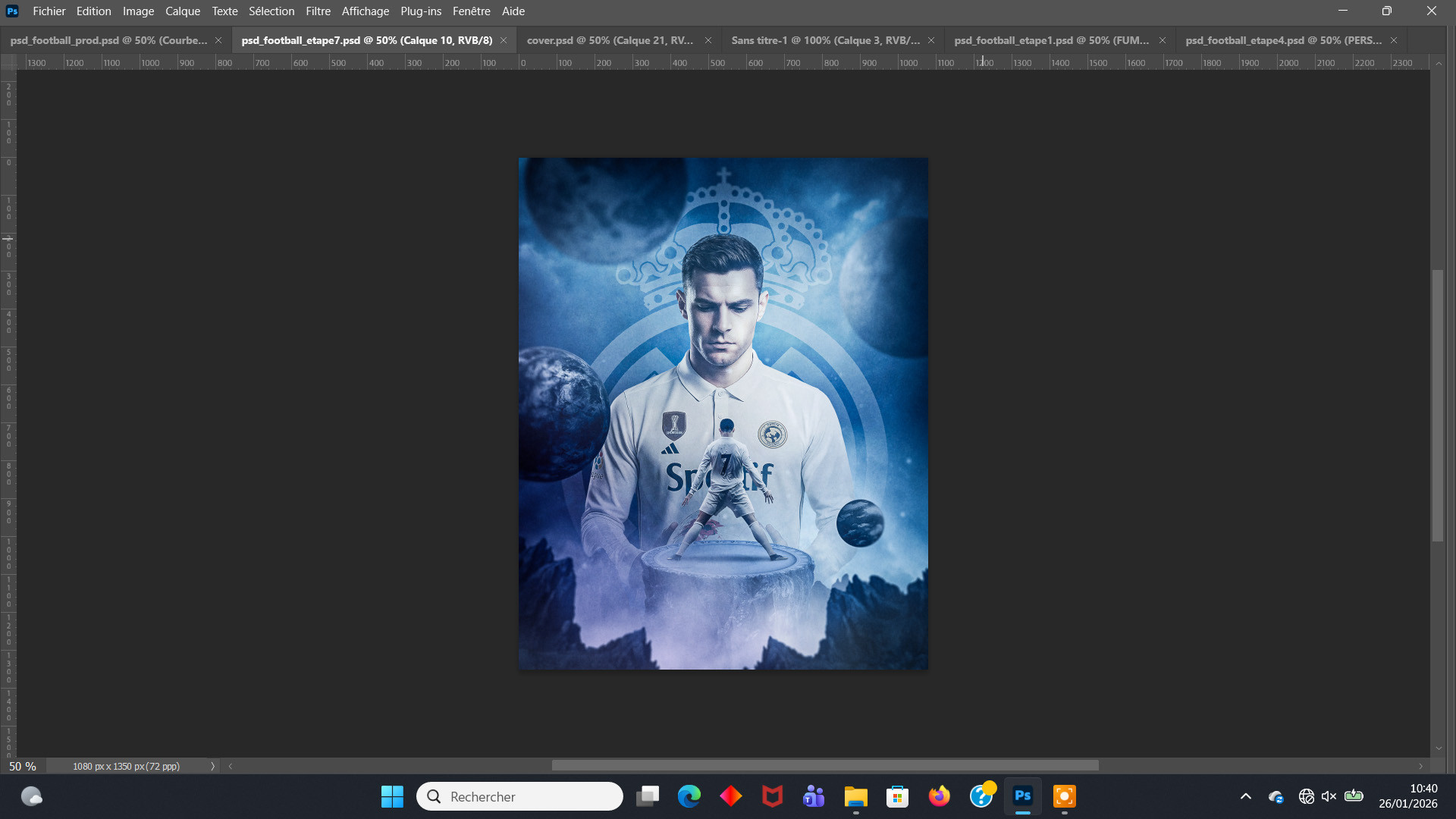Open File Explorer from taskbar
Screen dimensions: 1456x819
(855, 796)
